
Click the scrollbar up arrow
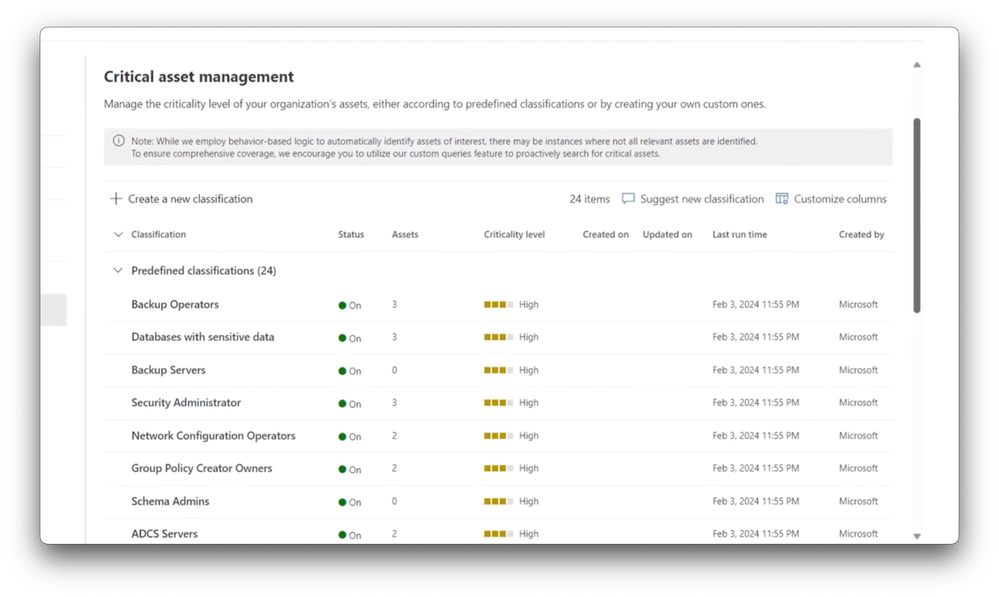tap(917, 65)
